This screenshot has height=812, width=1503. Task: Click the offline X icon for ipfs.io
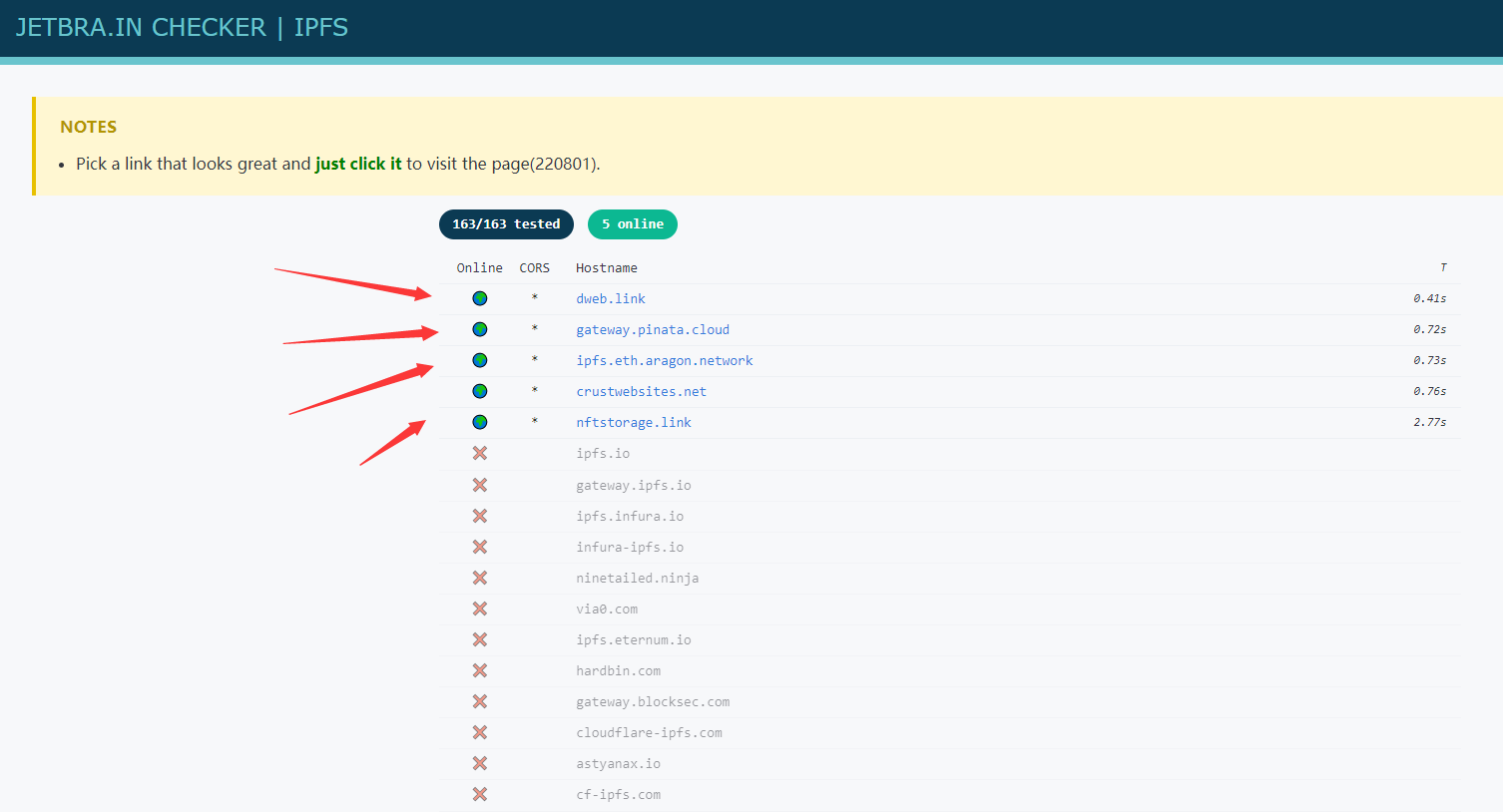coord(480,453)
